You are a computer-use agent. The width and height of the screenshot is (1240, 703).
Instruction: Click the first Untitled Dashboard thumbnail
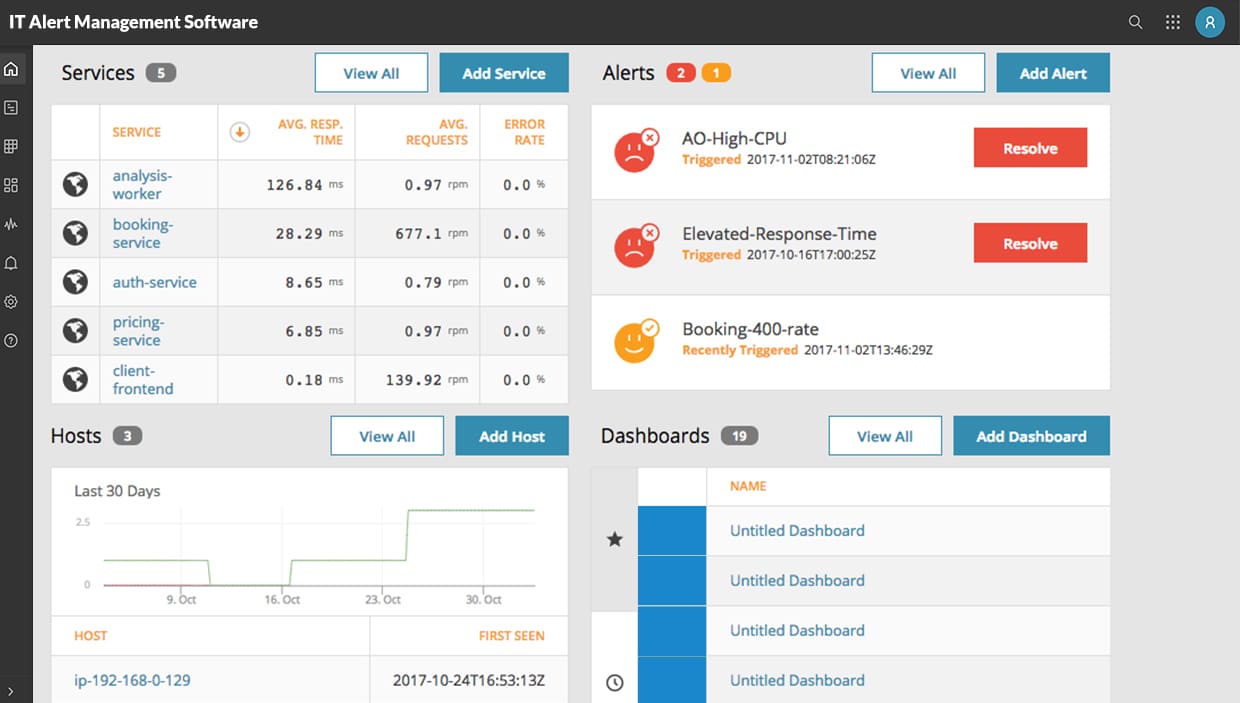[672, 530]
